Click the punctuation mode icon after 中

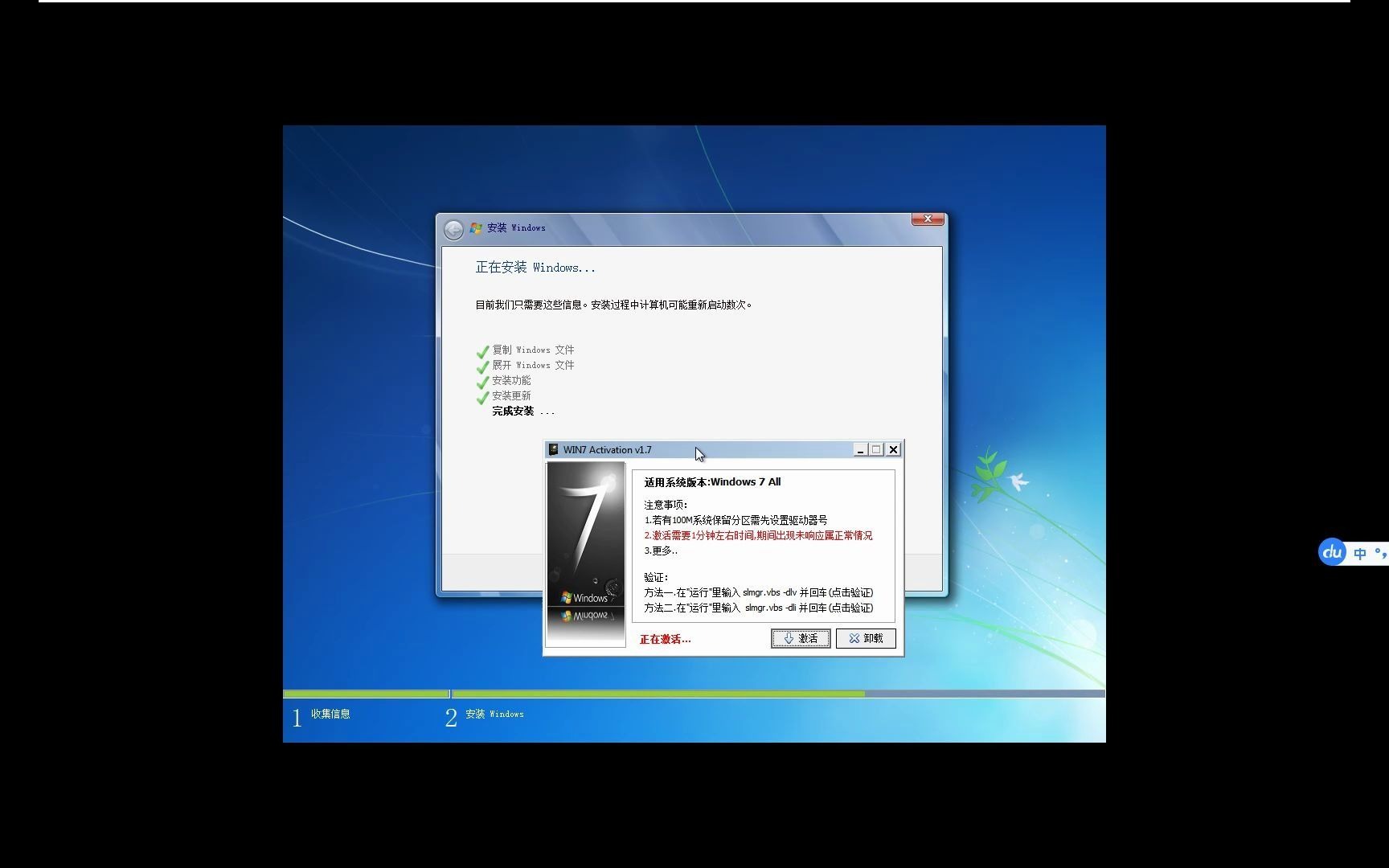tap(1381, 553)
